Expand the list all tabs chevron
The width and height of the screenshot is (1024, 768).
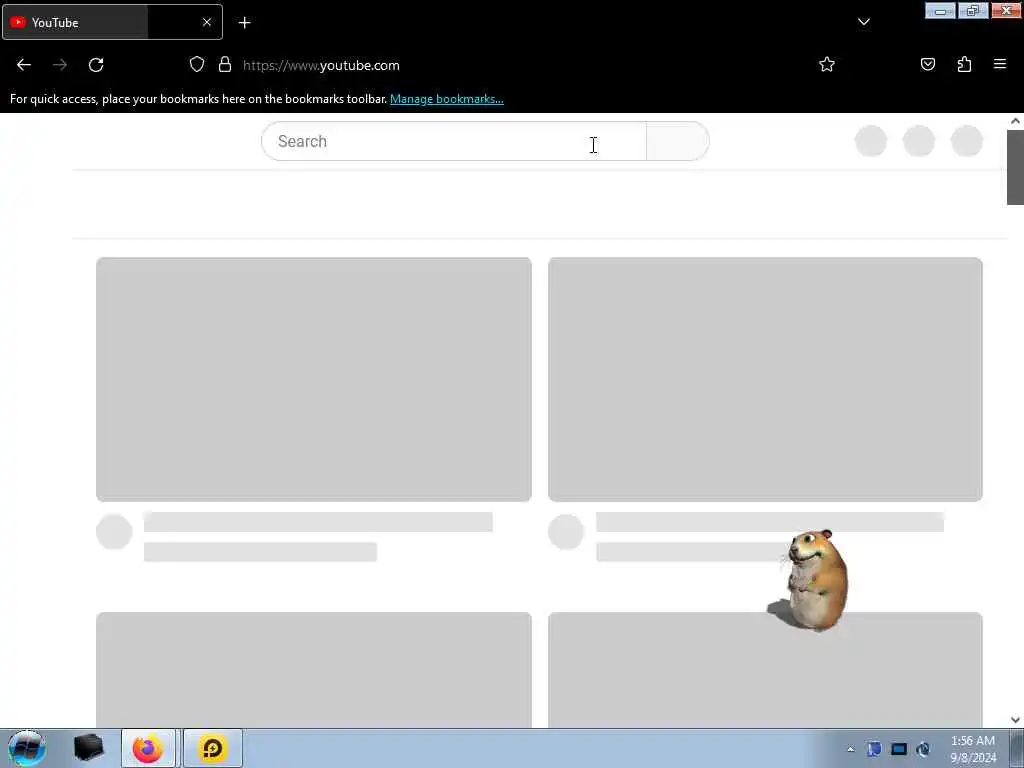pos(863,22)
